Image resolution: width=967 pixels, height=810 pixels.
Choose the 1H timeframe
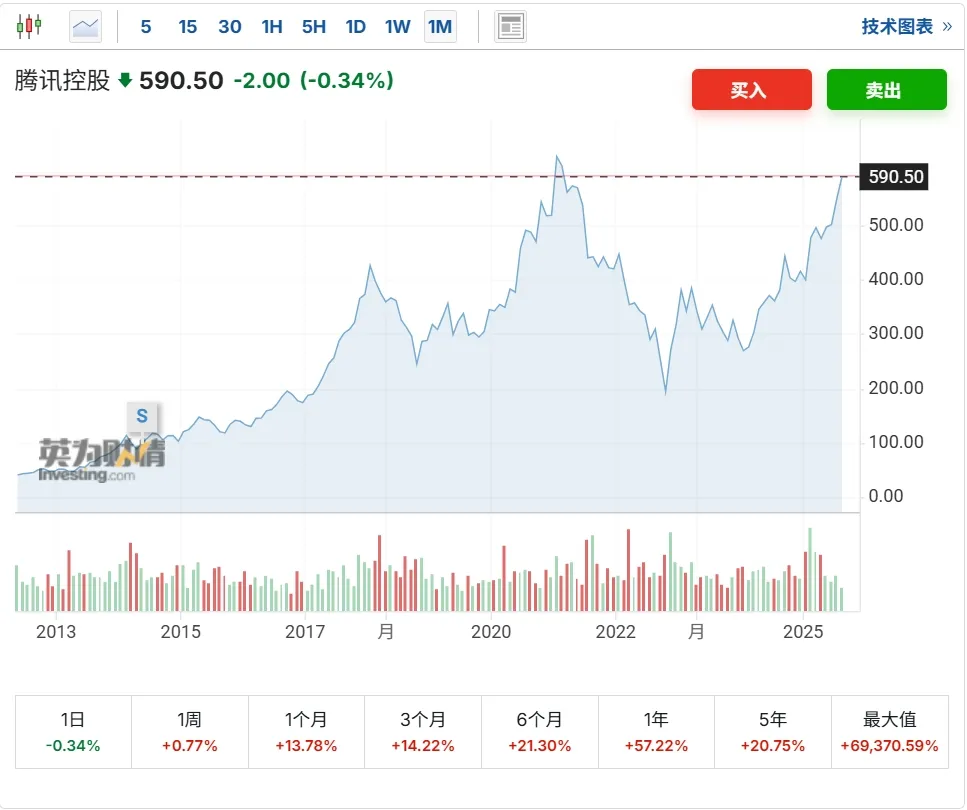click(272, 27)
